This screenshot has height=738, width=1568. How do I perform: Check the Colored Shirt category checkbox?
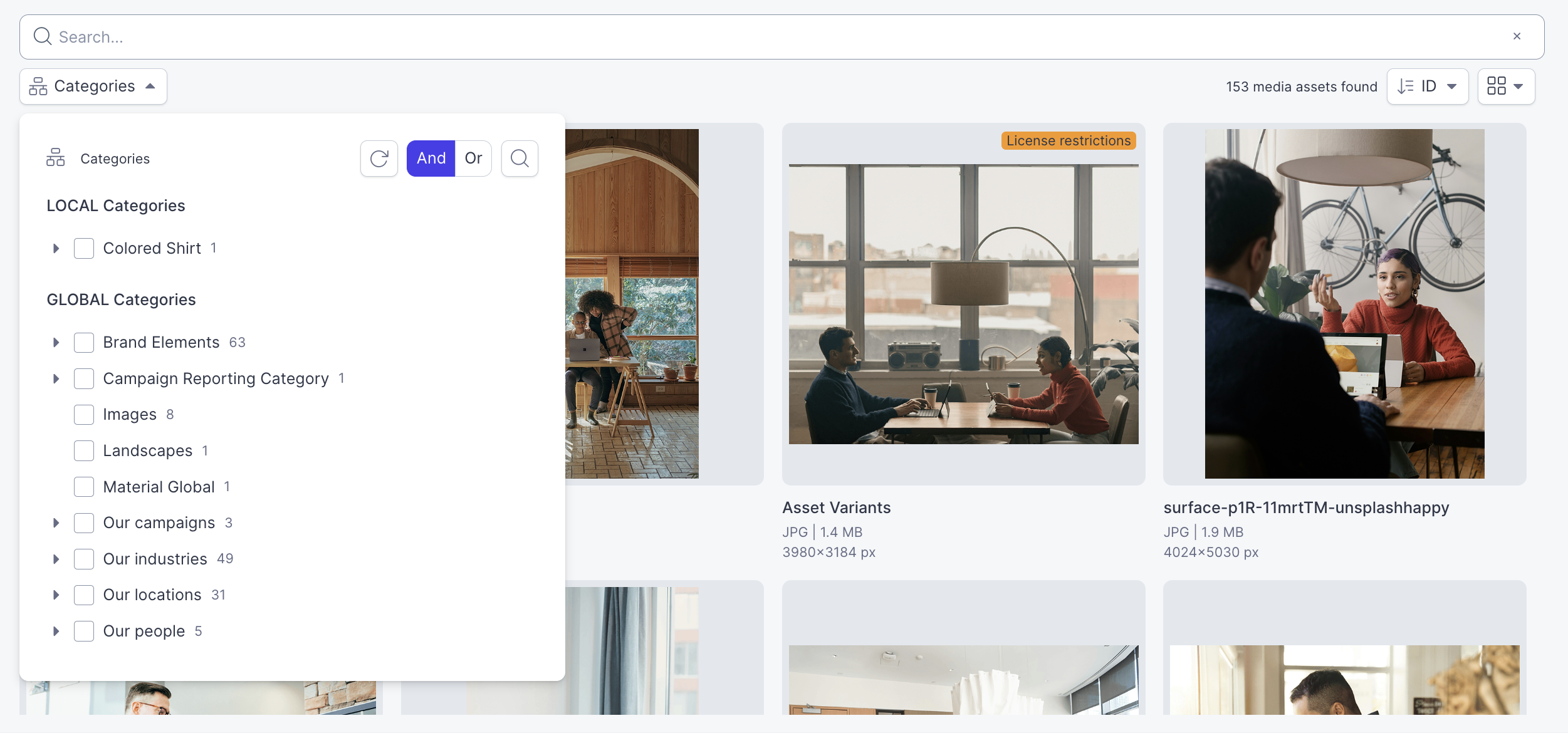84,249
